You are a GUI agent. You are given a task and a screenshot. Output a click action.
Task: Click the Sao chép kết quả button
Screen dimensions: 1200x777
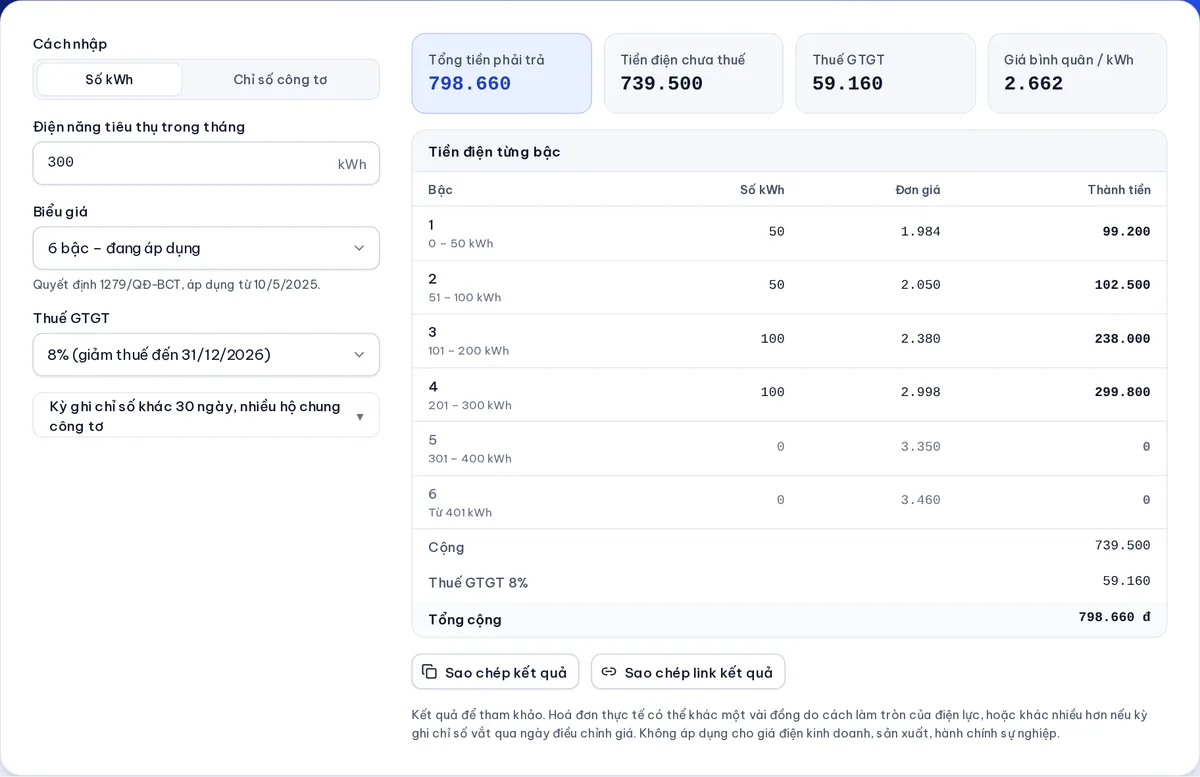click(x=495, y=672)
